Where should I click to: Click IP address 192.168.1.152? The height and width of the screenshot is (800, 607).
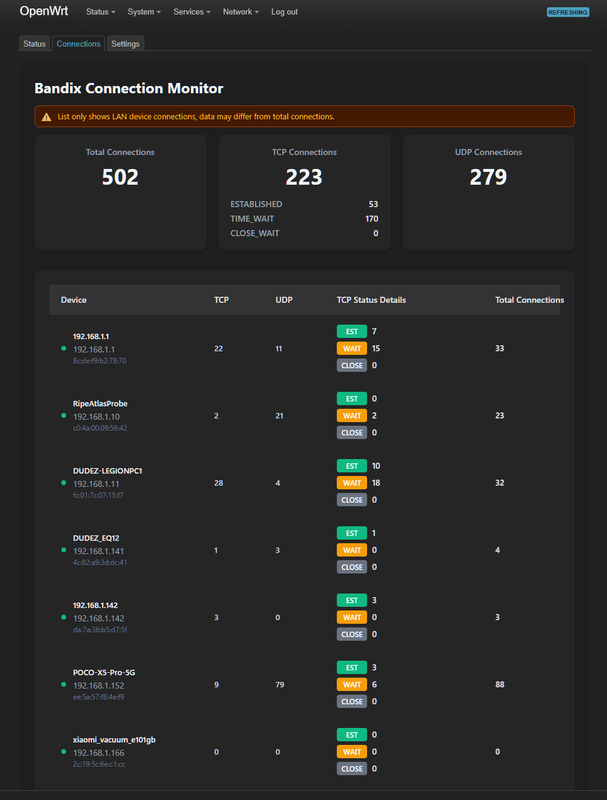(x=98, y=686)
